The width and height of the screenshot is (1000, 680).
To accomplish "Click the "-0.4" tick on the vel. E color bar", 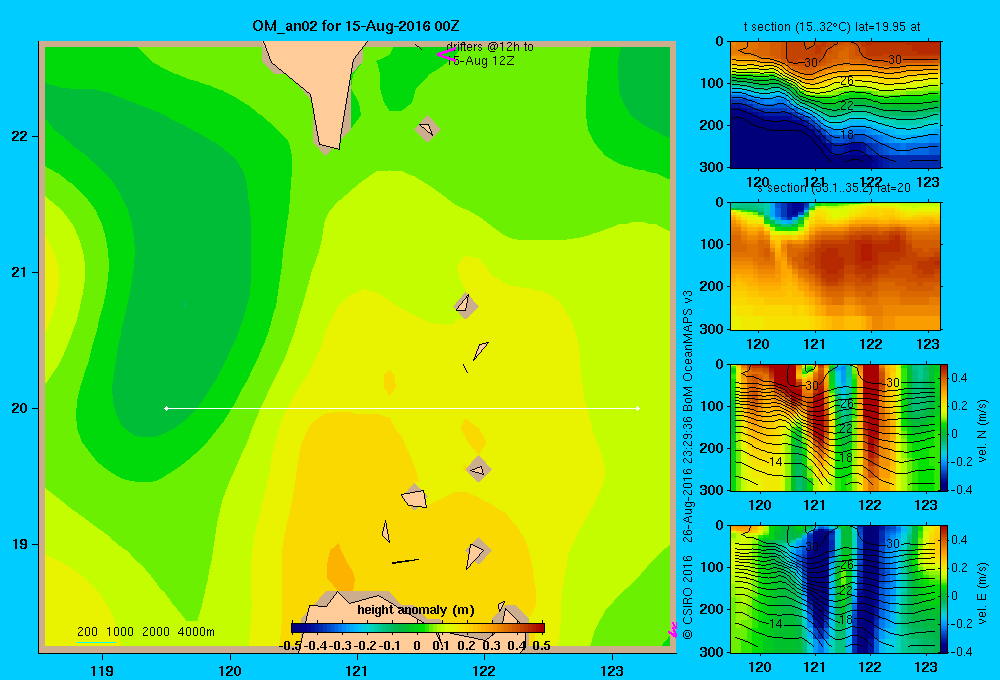I will click(961, 651).
